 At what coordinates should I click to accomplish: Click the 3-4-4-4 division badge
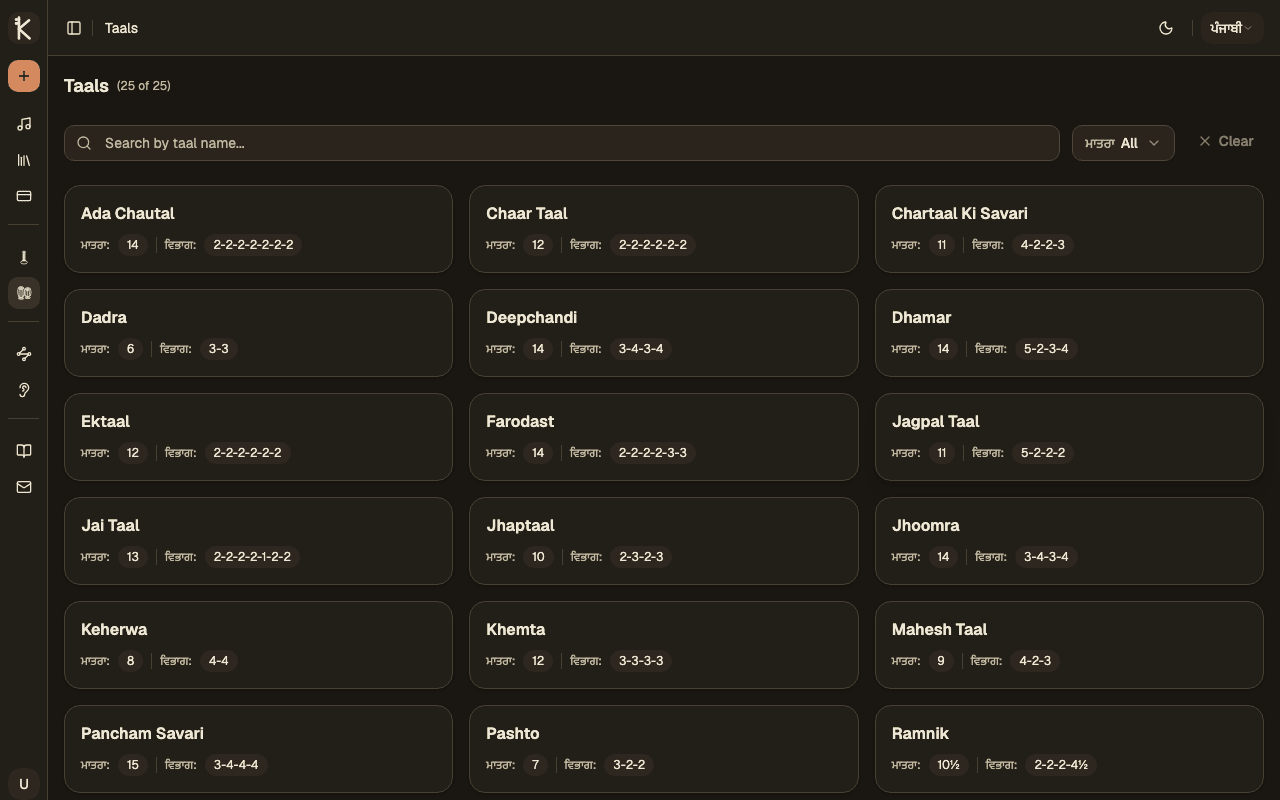(236, 765)
